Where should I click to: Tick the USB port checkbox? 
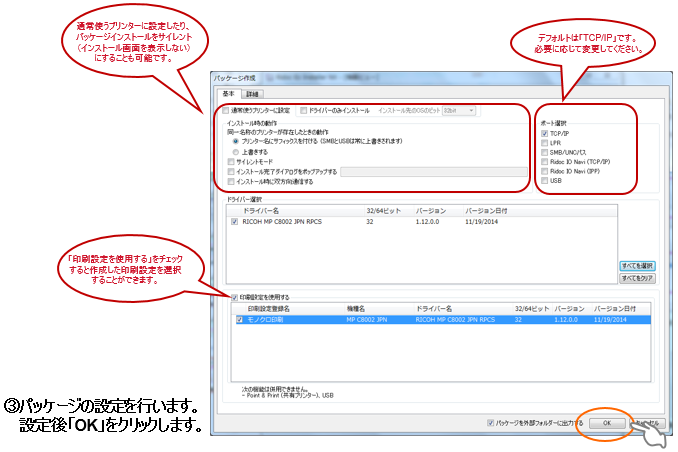pos(545,183)
